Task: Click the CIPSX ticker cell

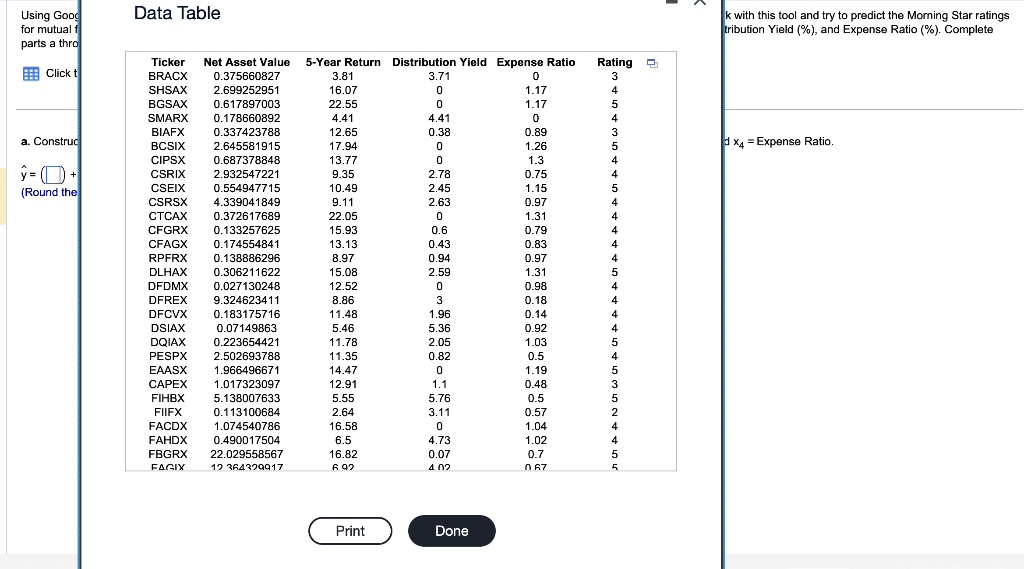Action: (168, 160)
